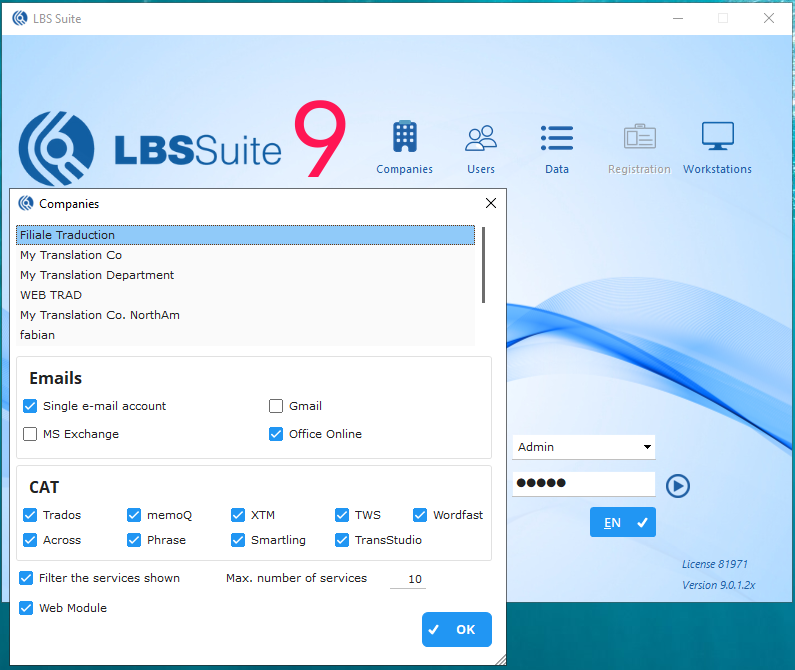795x670 pixels.
Task: Uncheck Single e-mail account checkbox
Action: 30,406
